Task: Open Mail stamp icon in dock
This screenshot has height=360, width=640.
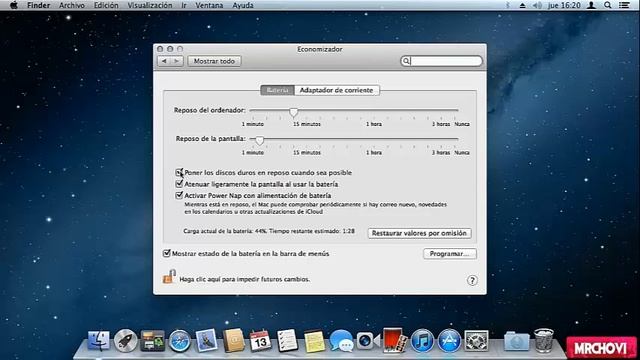Action: coord(207,340)
